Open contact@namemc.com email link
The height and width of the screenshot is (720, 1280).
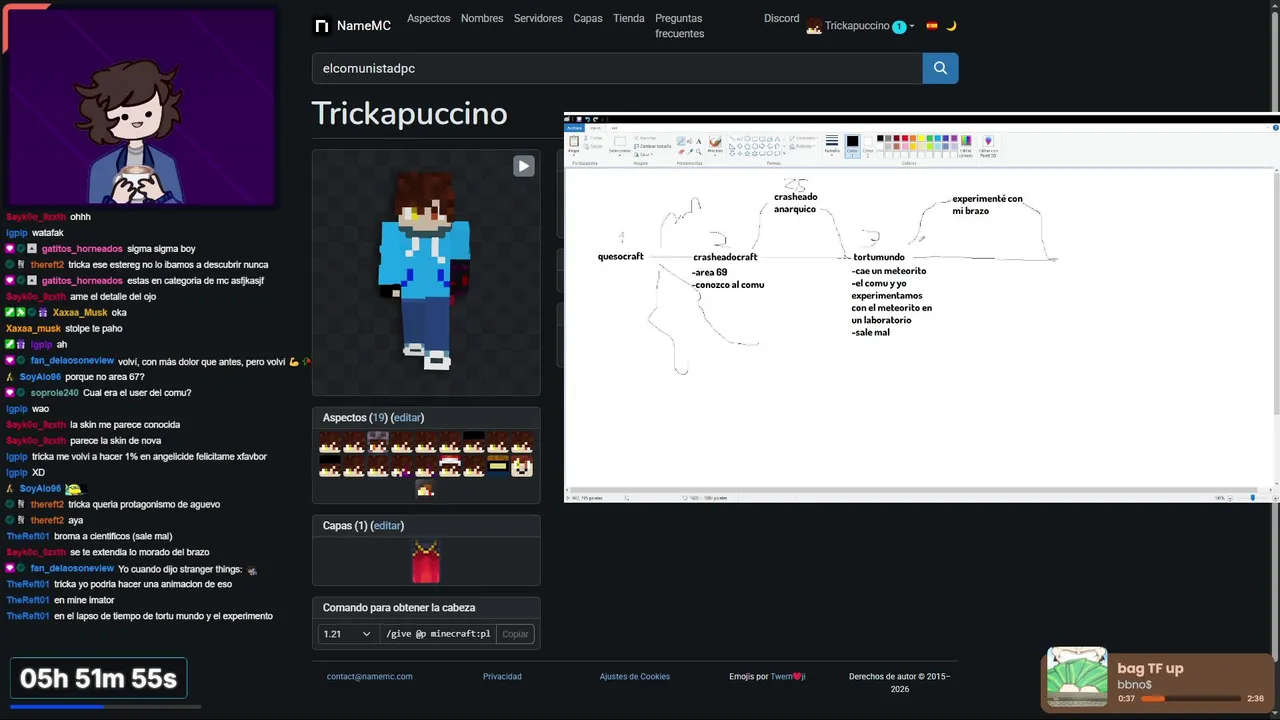point(370,676)
